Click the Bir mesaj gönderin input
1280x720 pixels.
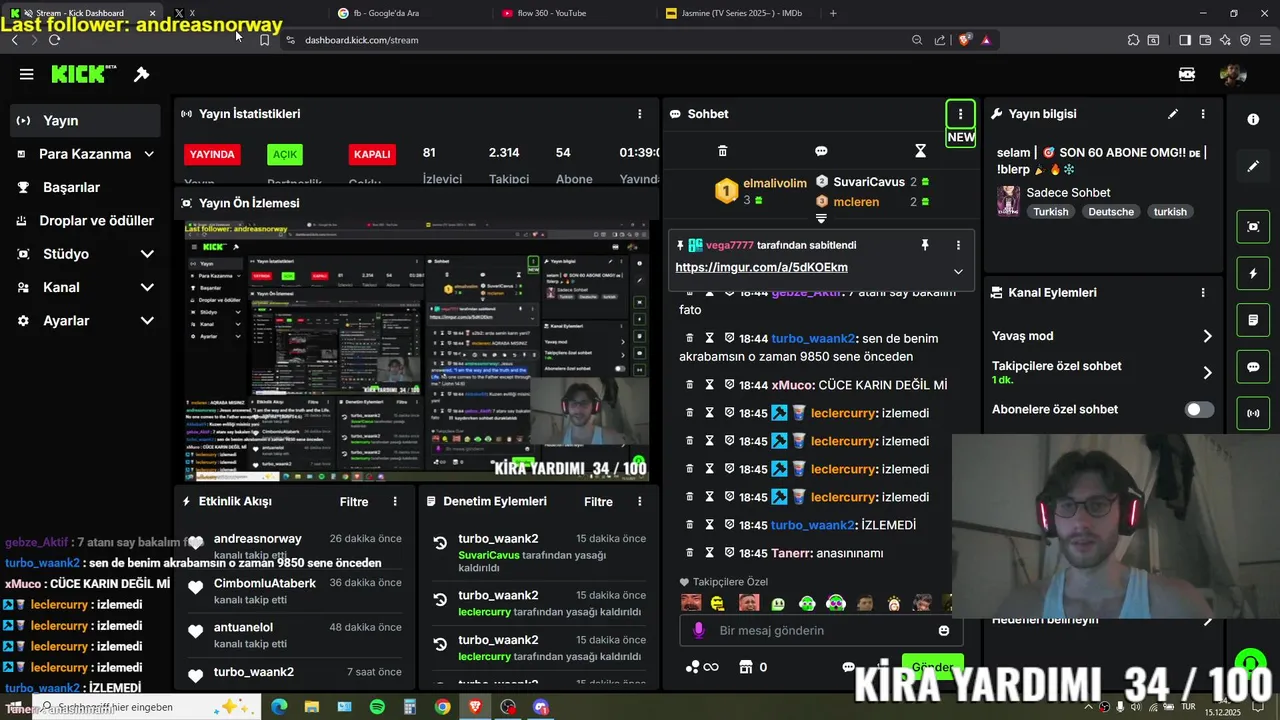pyautogui.click(x=820, y=631)
